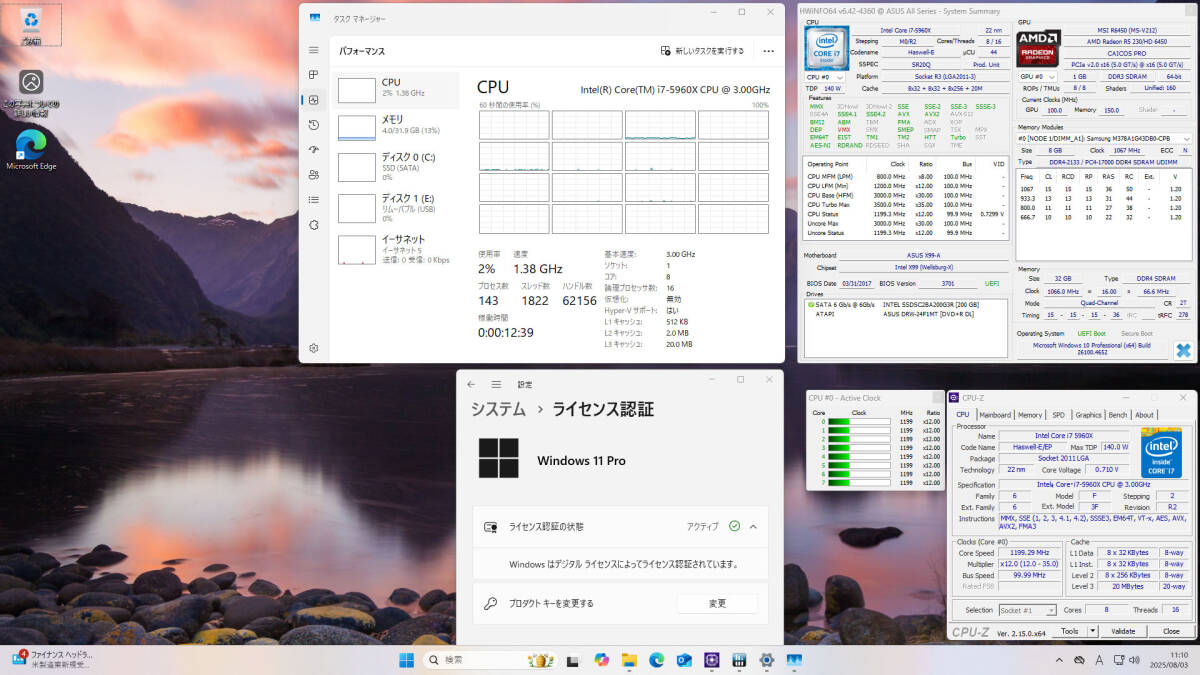This screenshot has height=675, width=1200.
Task: Switch to Mainboard tab in CPU-Z
Action: (x=994, y=415)
